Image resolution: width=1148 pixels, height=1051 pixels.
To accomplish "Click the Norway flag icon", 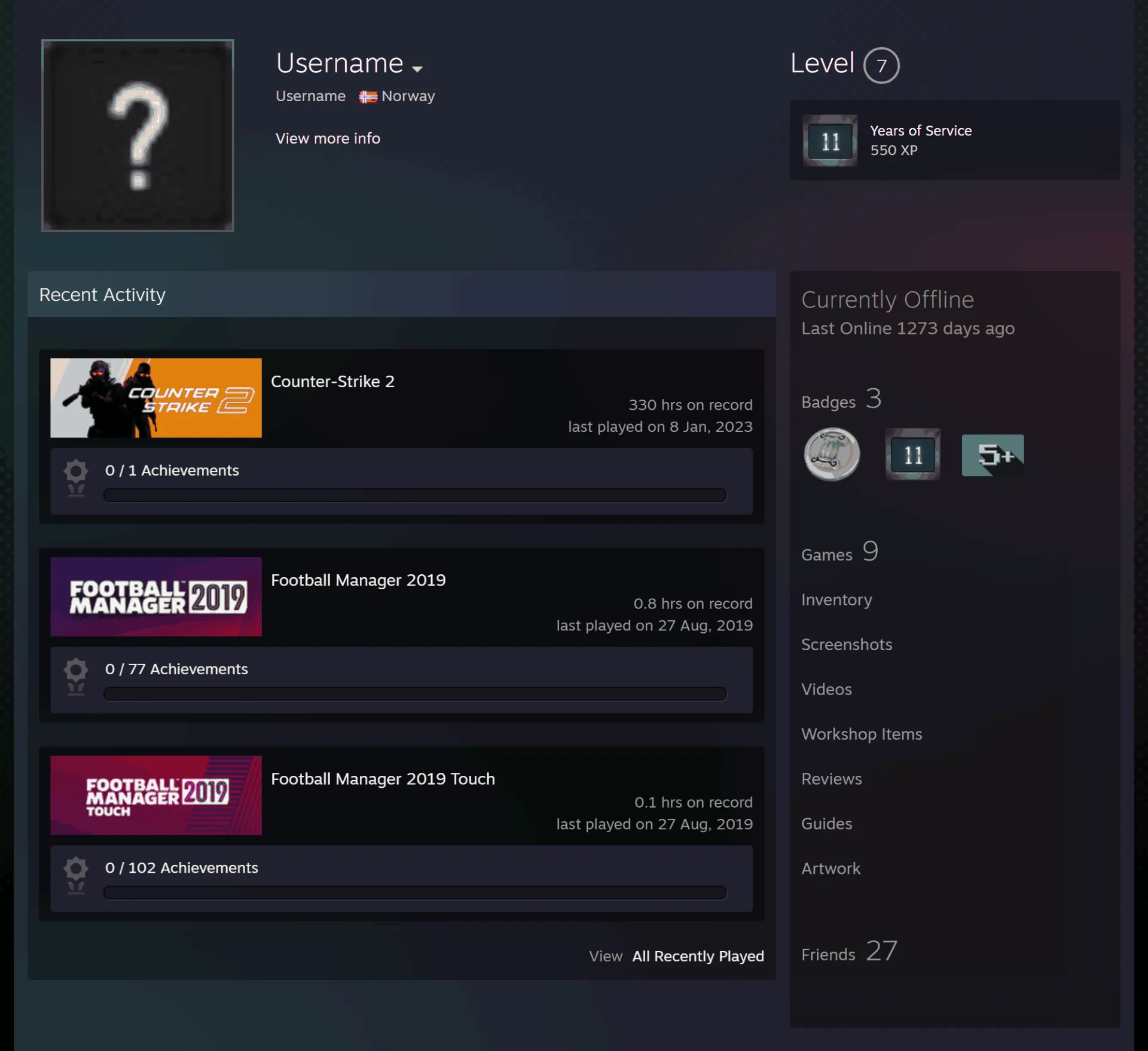I will point(368,97).
